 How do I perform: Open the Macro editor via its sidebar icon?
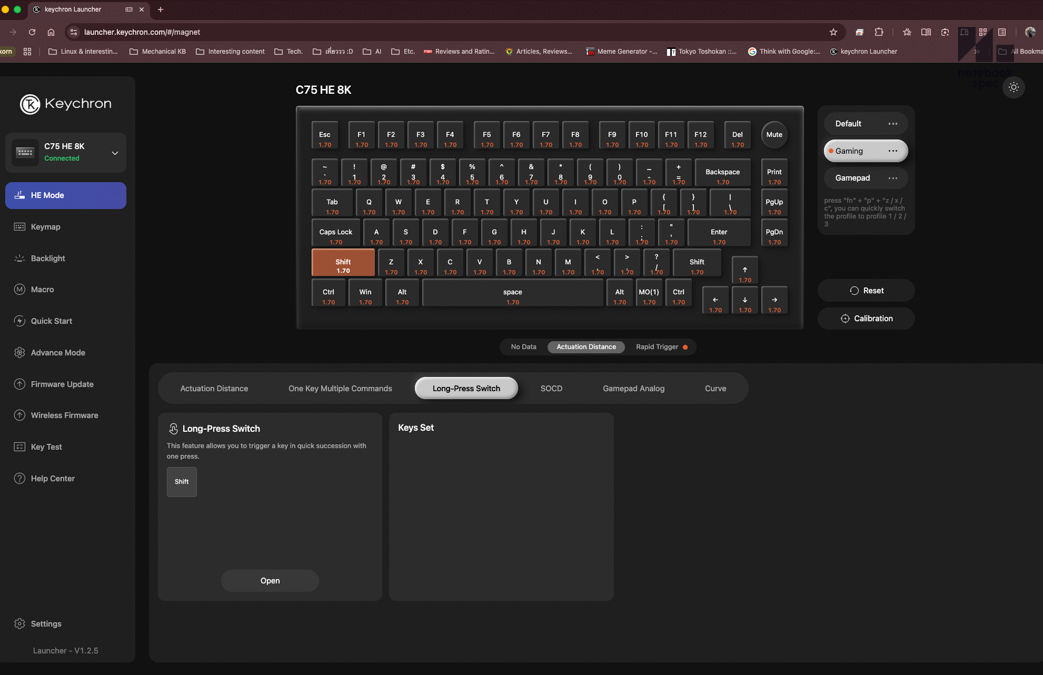pos(44,289)
